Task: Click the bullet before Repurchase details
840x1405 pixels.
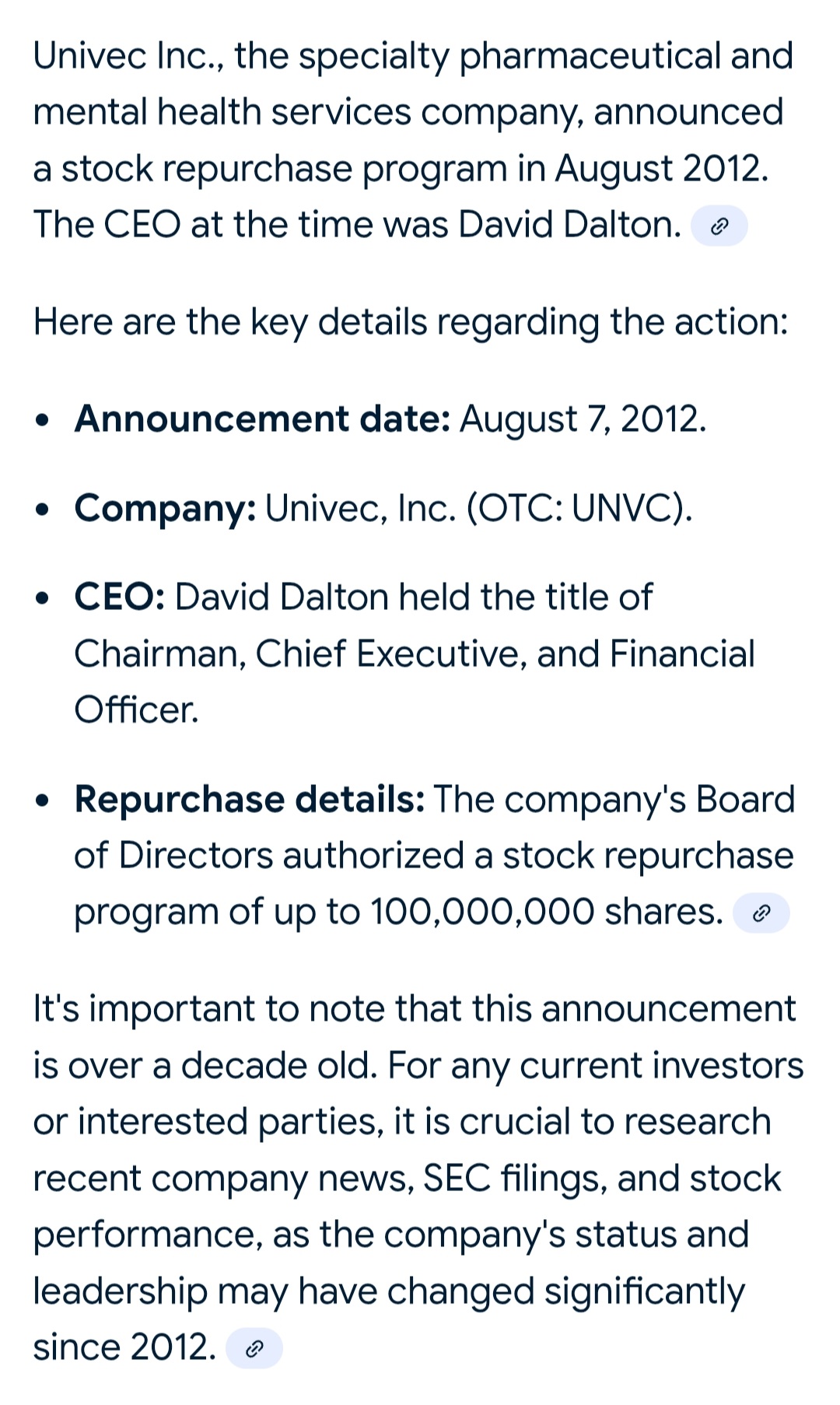Action: (44, 801)
